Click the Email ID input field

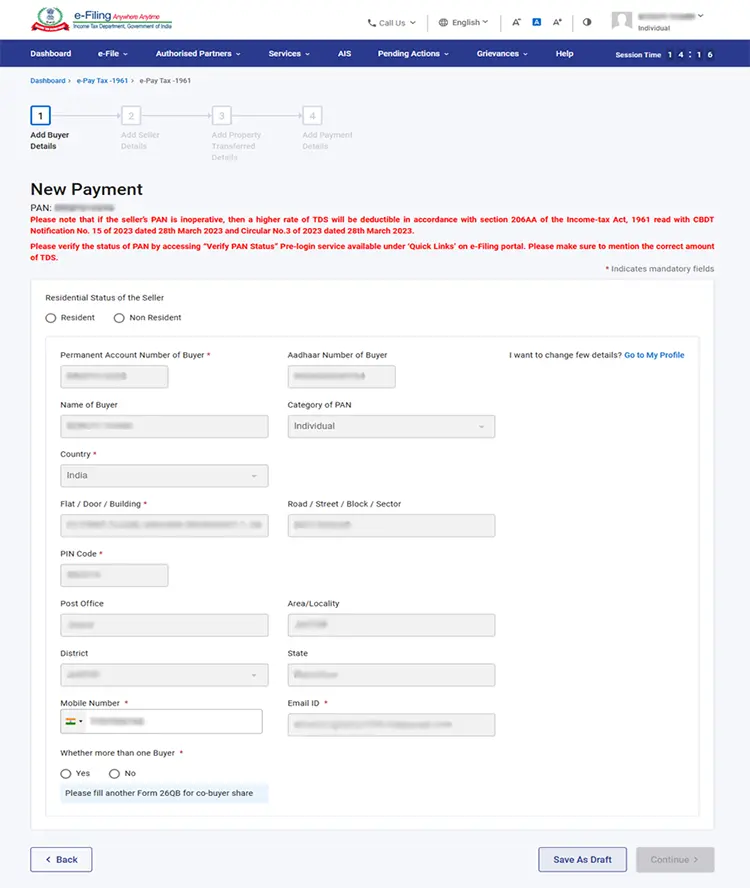[391, 725]
